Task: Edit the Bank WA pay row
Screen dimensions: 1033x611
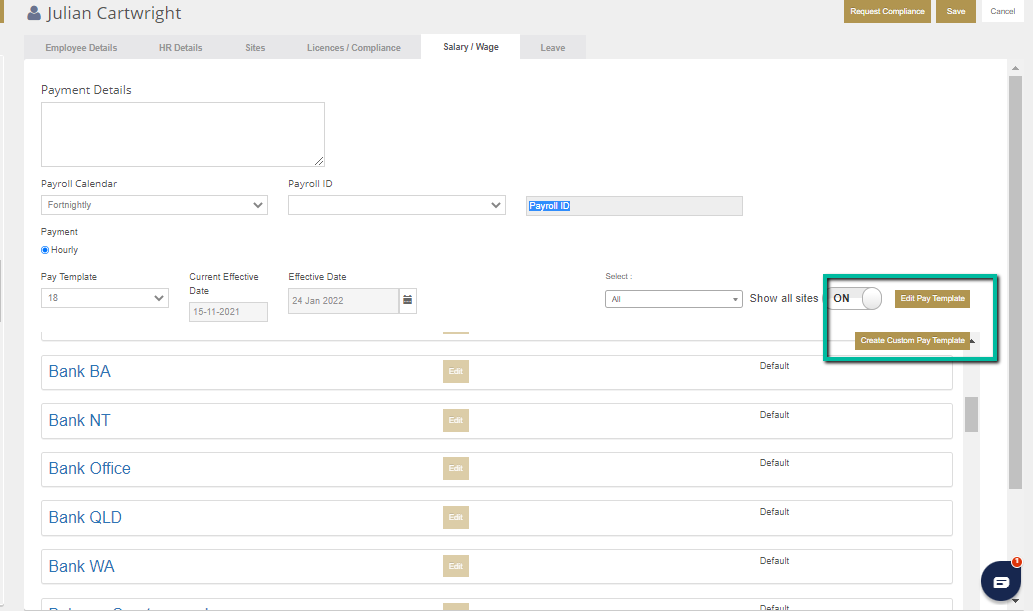Action: tap(456, 566)
